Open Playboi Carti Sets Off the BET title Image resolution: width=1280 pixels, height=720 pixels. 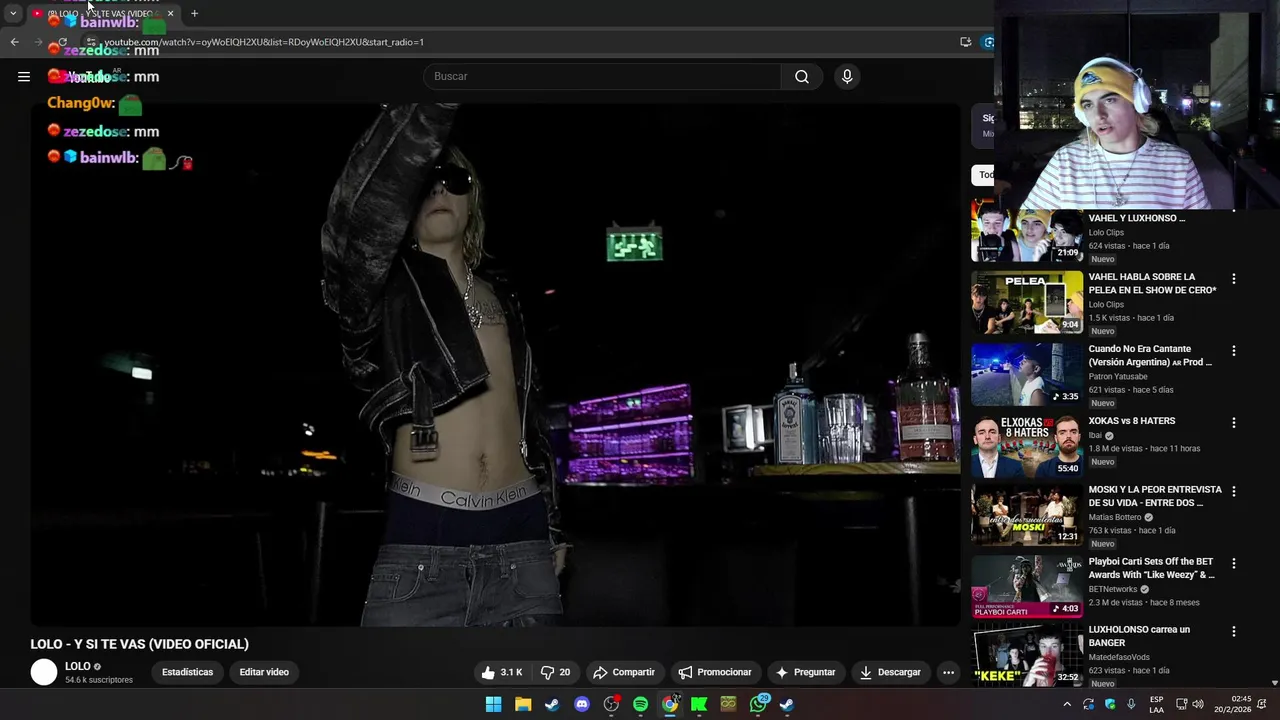pyautogui.click(x=1152, y=568)
